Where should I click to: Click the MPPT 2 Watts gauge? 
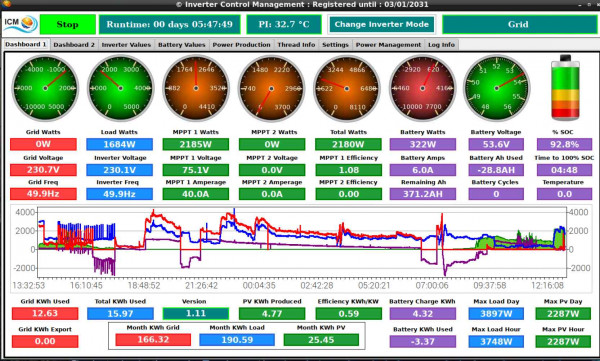[x=271, y=88]
